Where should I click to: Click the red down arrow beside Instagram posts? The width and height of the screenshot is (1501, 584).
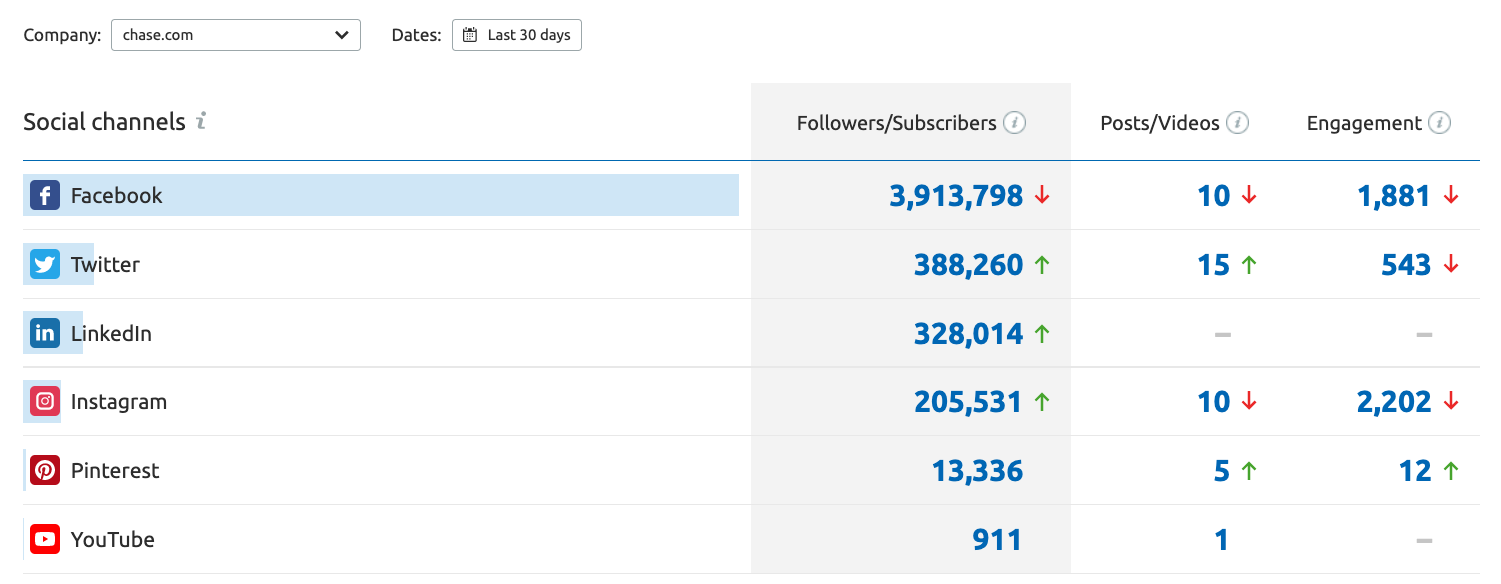pyautogui.click(x=1249, y=402)
